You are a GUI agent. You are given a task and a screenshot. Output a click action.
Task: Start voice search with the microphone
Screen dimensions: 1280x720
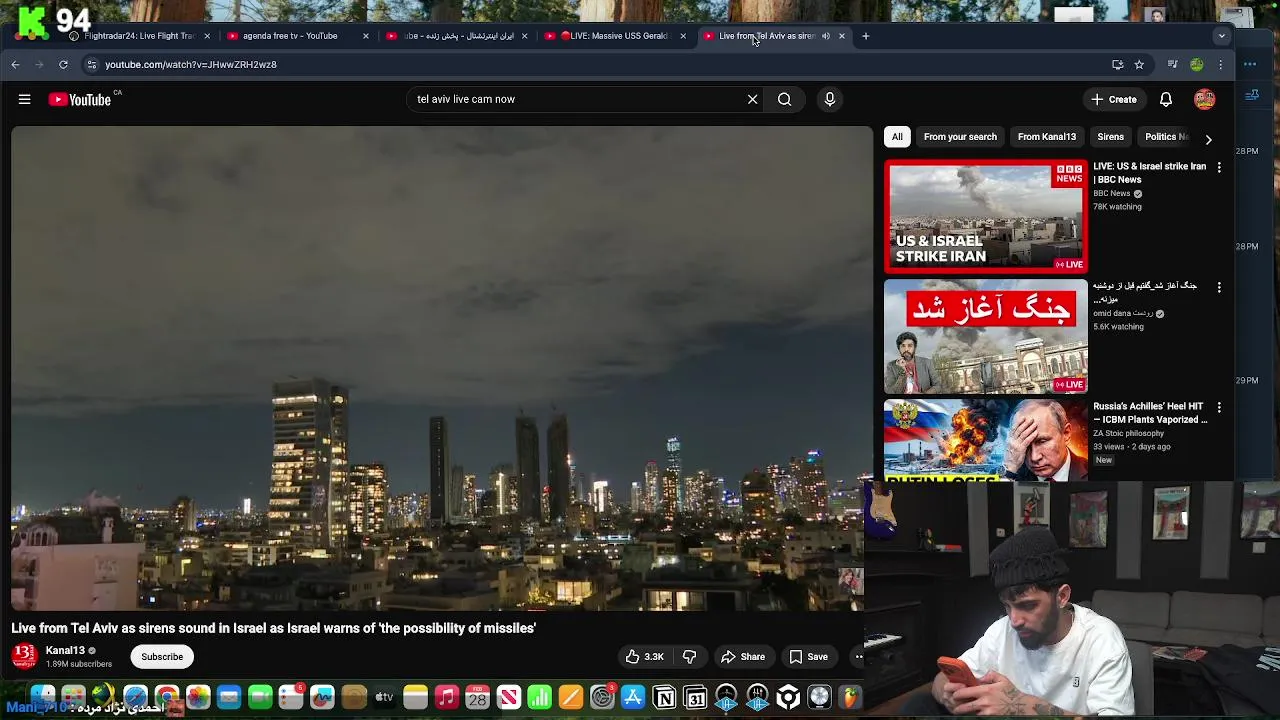pos(829,99)
